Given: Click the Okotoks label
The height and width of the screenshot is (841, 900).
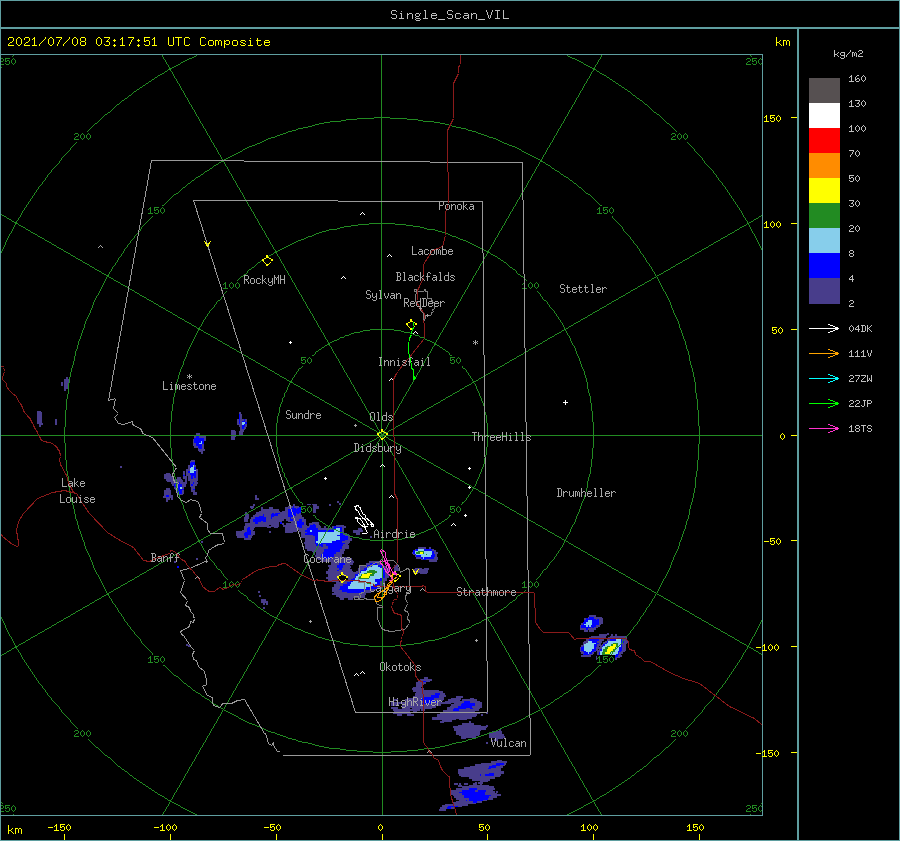Looking at the screenshot, I should (x=400, y=667).
